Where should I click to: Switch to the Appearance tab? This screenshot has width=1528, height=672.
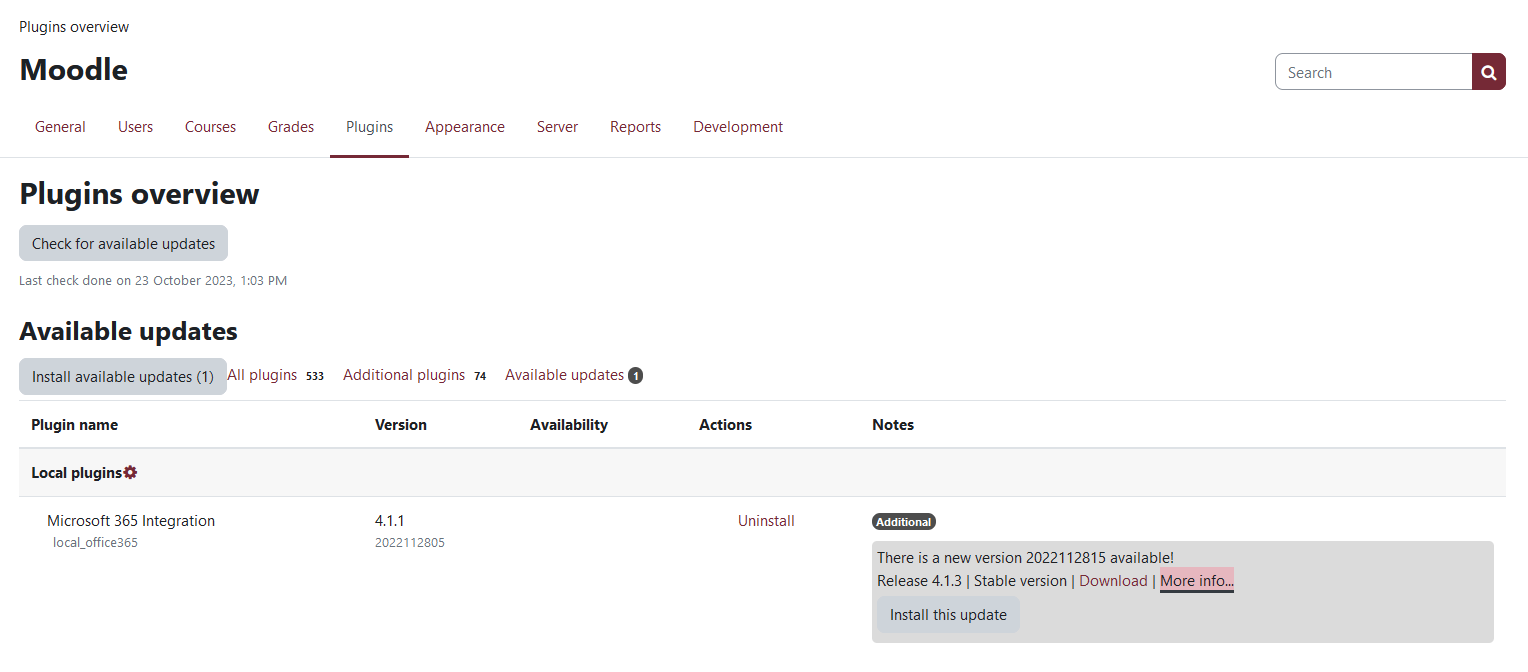pyautogui.click(x=465, y=127)
